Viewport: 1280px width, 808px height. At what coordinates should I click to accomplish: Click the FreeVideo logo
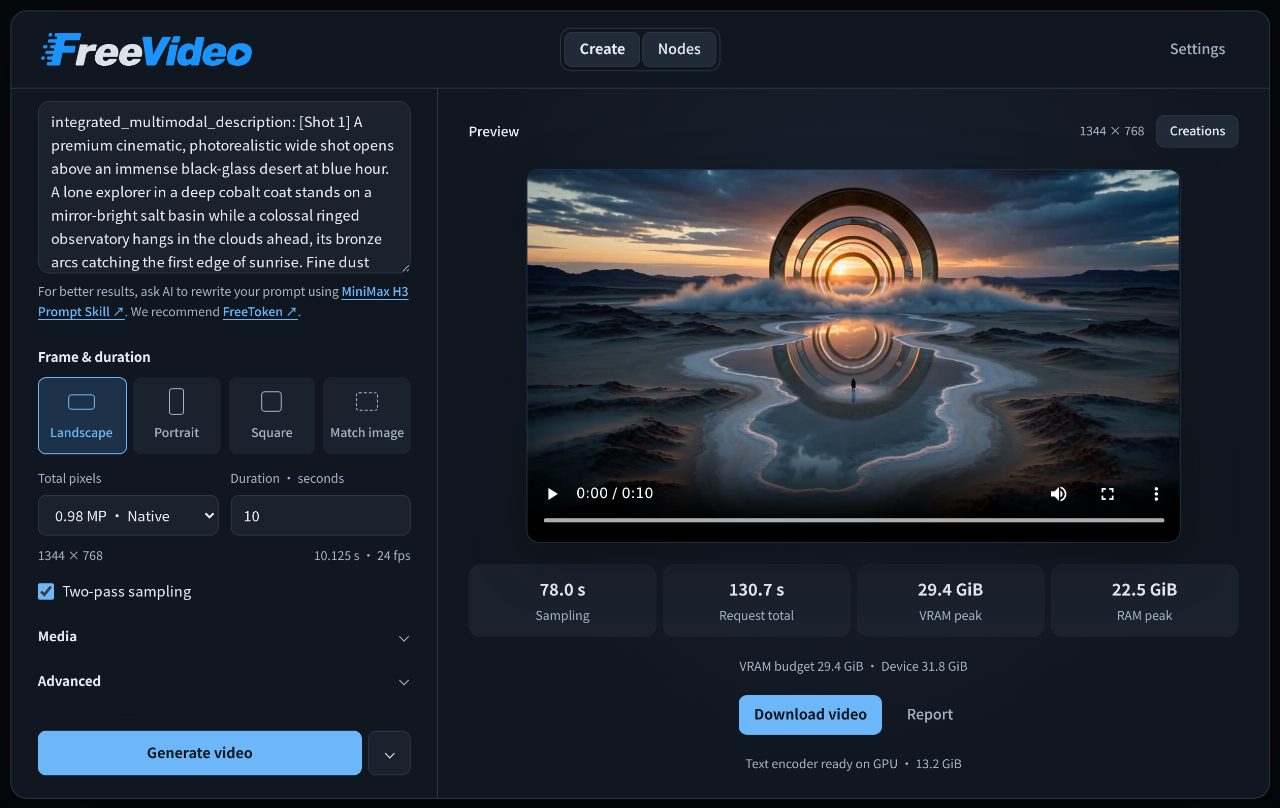[146, 49]
